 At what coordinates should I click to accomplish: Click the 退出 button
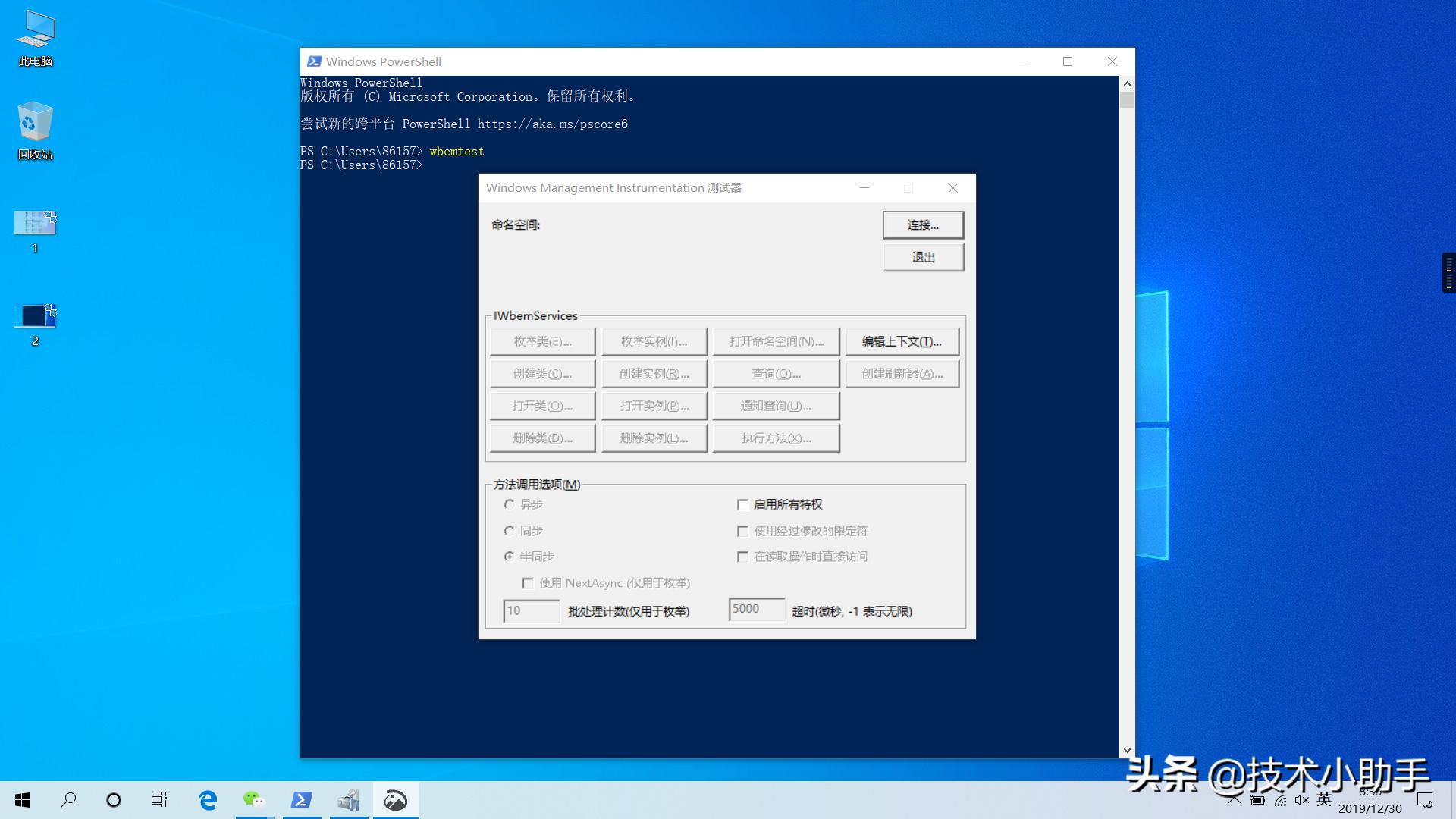point(923,258)
